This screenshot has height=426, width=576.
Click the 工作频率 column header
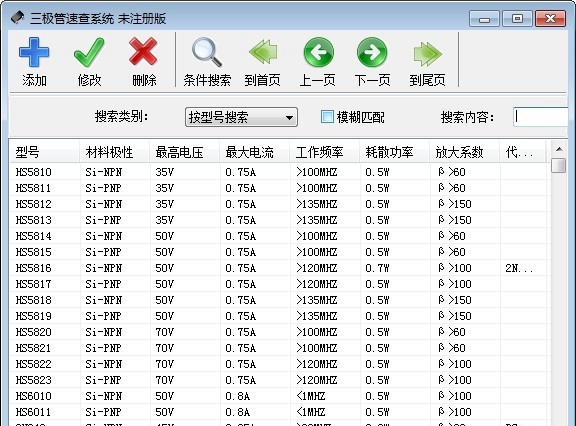tap(324, 152)
